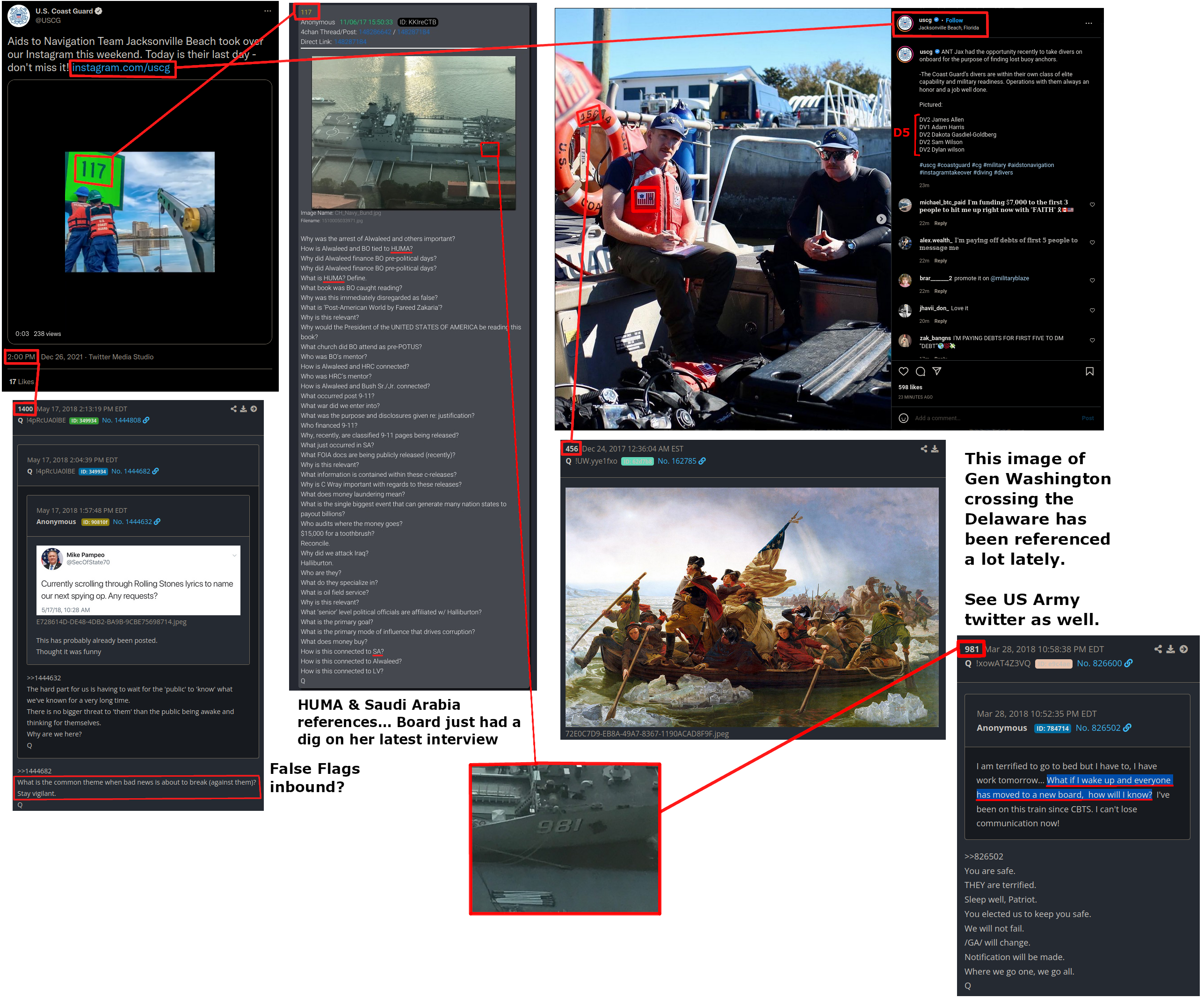Save the Instagram post with the bookmark icon
Screen dimensions: 1204x998
(x=1089, y=372)
